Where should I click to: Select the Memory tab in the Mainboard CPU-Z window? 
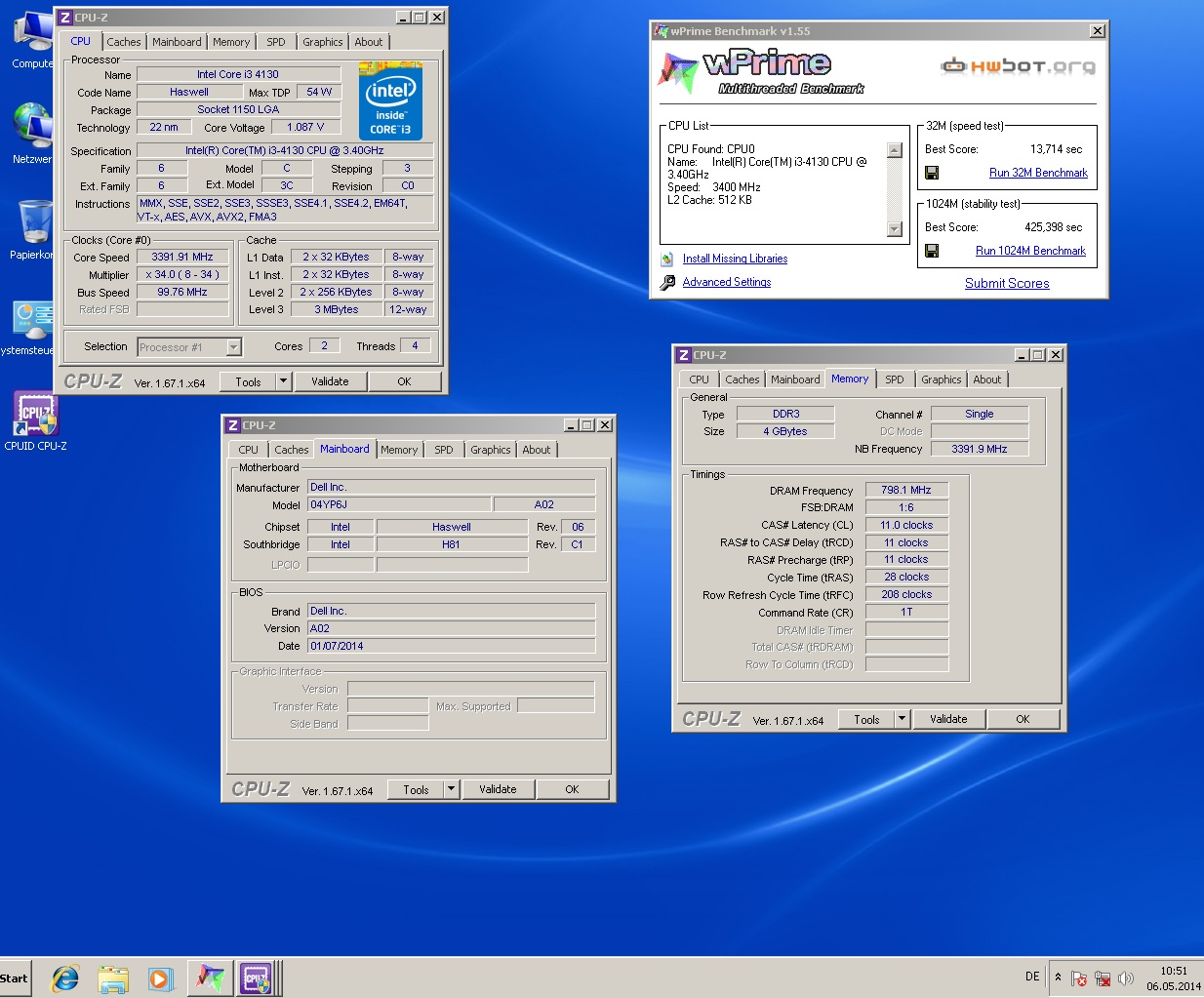[399, 450]
